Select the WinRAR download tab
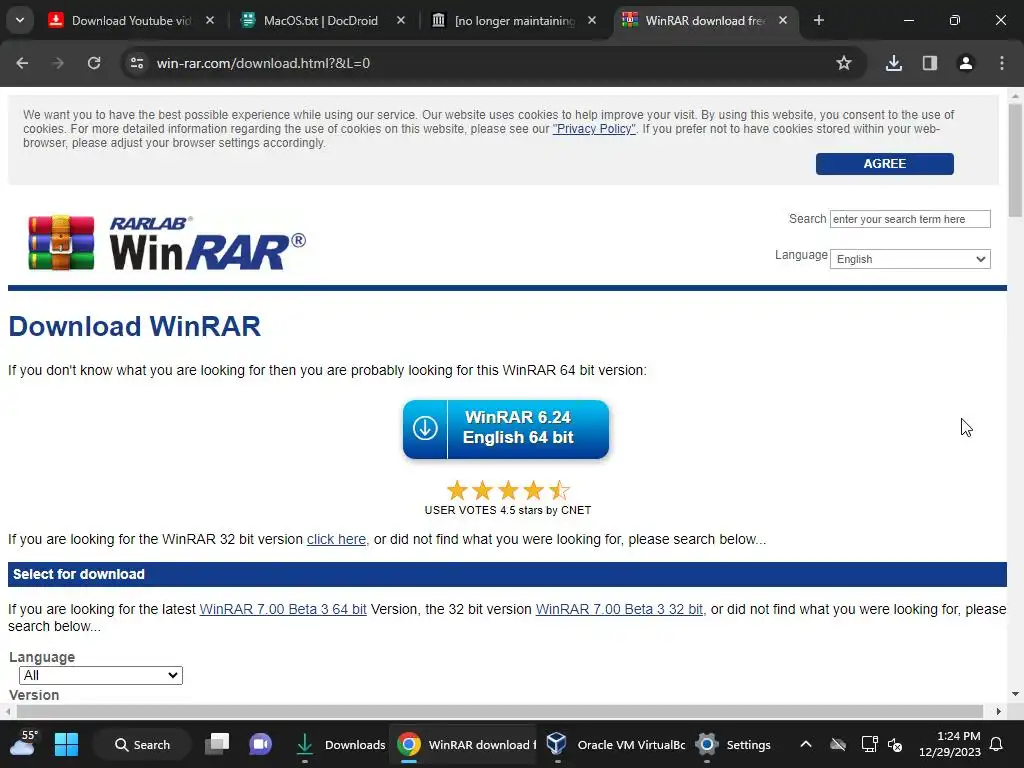Image resolution: width=1024 pixels, height=768 pixels. [x=705, y=21]
